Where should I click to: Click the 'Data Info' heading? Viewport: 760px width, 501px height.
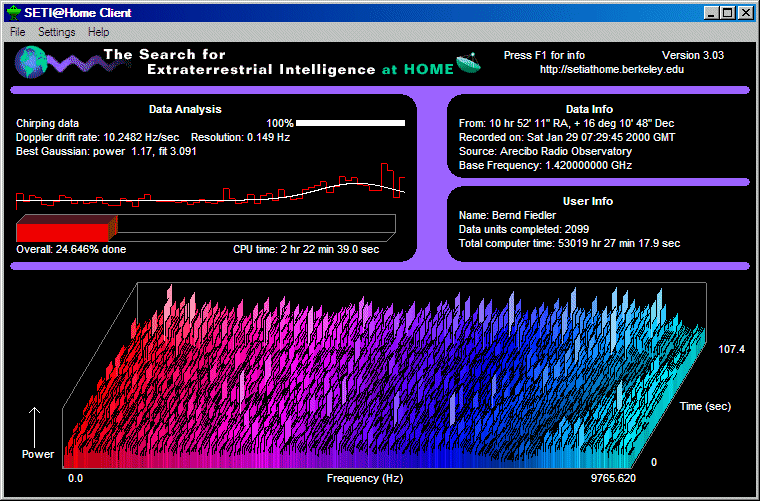[x=589, y=110]
